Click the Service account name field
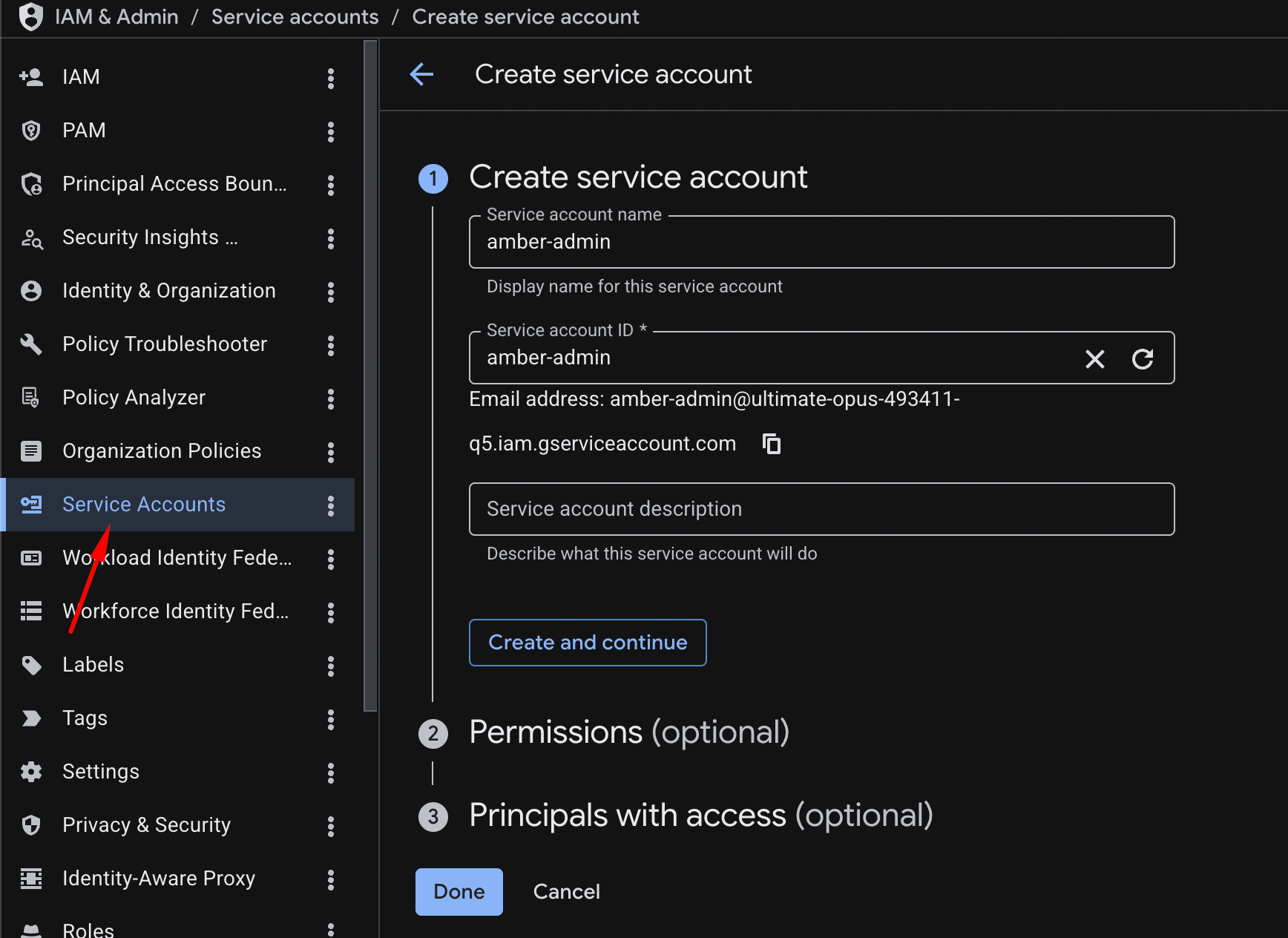Viewport: 1288px width, 938px height. 822,242
